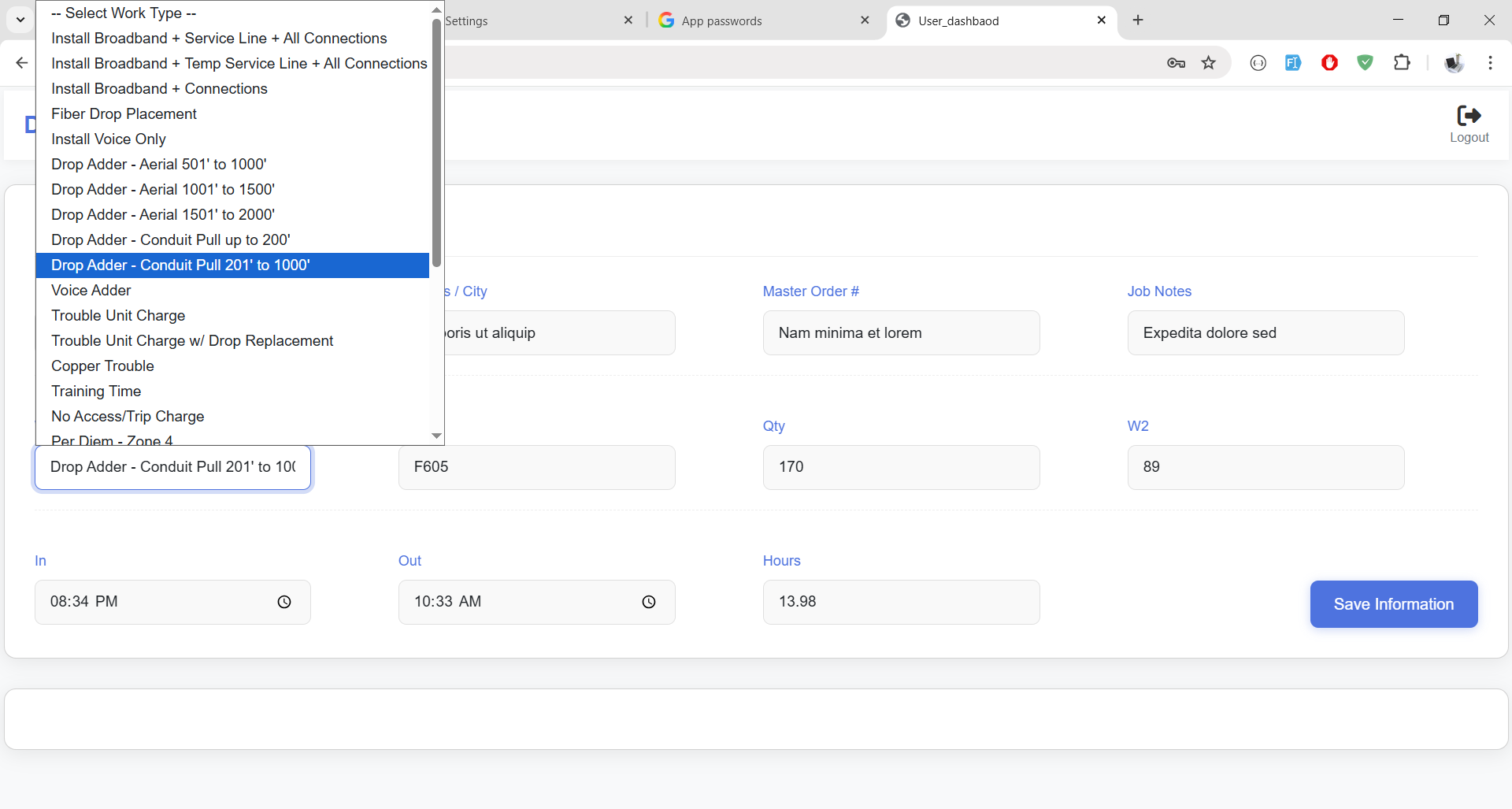The width and height of the screenshot is (1512, 809).
Task: Open the In time clock picker
Action: 284,602
